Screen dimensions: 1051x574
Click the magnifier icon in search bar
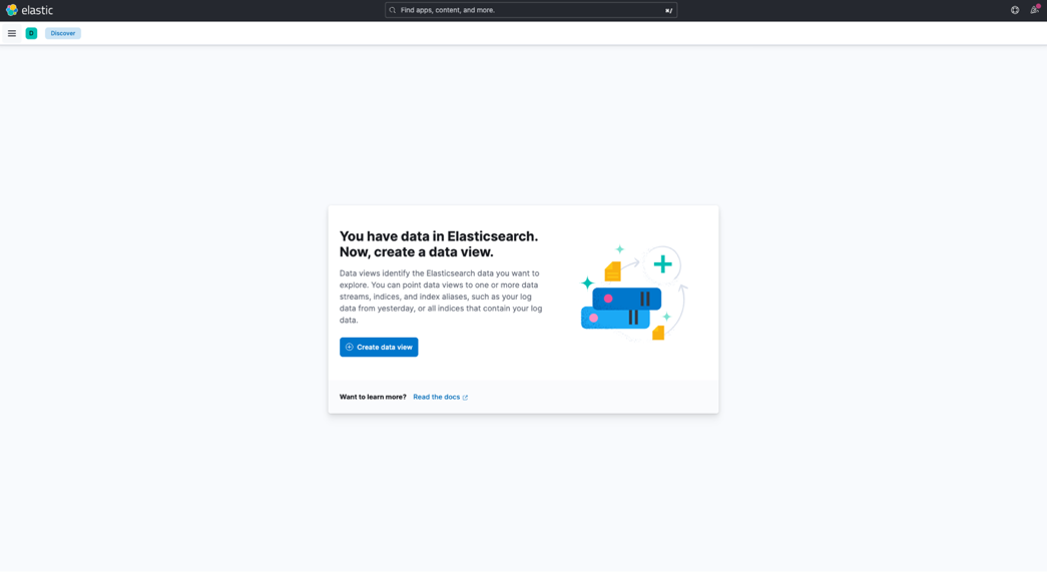393,10
